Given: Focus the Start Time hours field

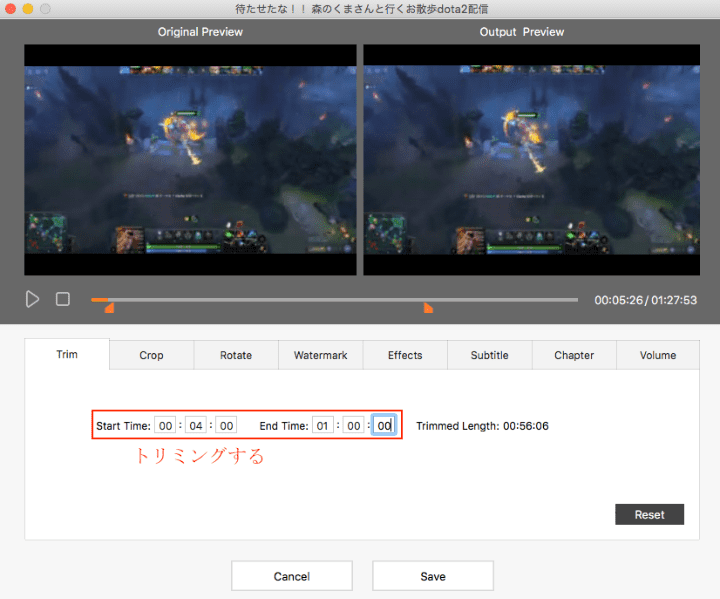Looking at the screenshot, I should [x=165, y=426].
